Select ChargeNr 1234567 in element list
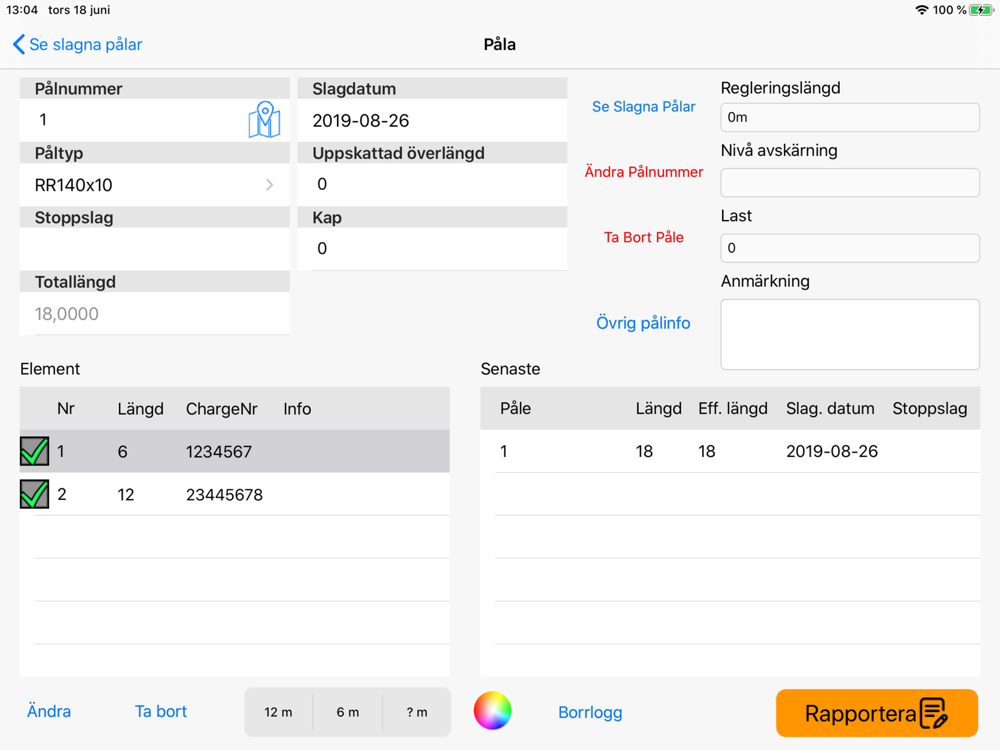Screen dimensions: 1000x750 [x=218, y=452]
